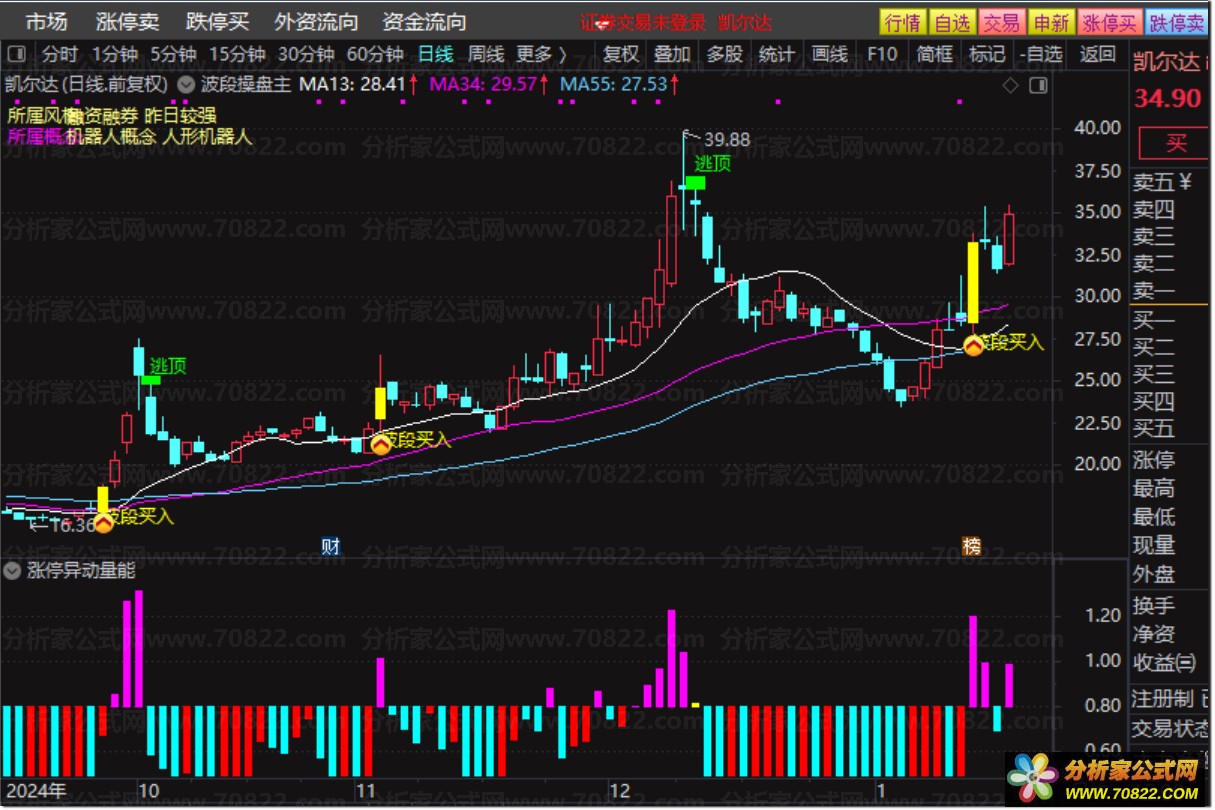Image resolution: width=1215 pixels, height=810 pixels.
Task: Click the 多股 multi-stock view
Action: (724, 54)
